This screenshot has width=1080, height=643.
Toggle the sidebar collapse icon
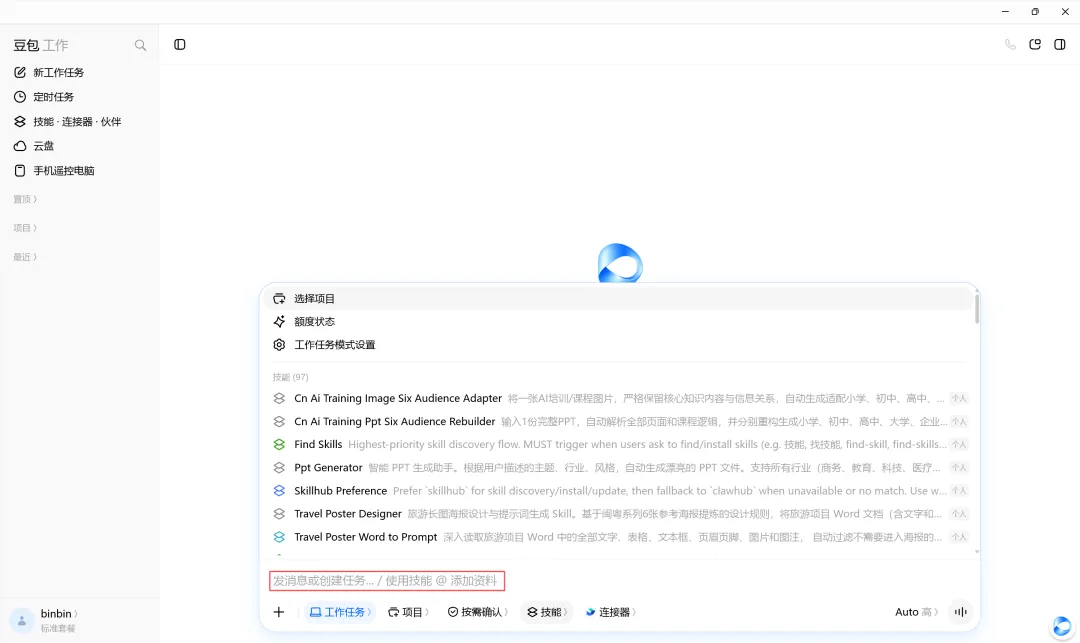pyautogui.click(x=180, y=45)
